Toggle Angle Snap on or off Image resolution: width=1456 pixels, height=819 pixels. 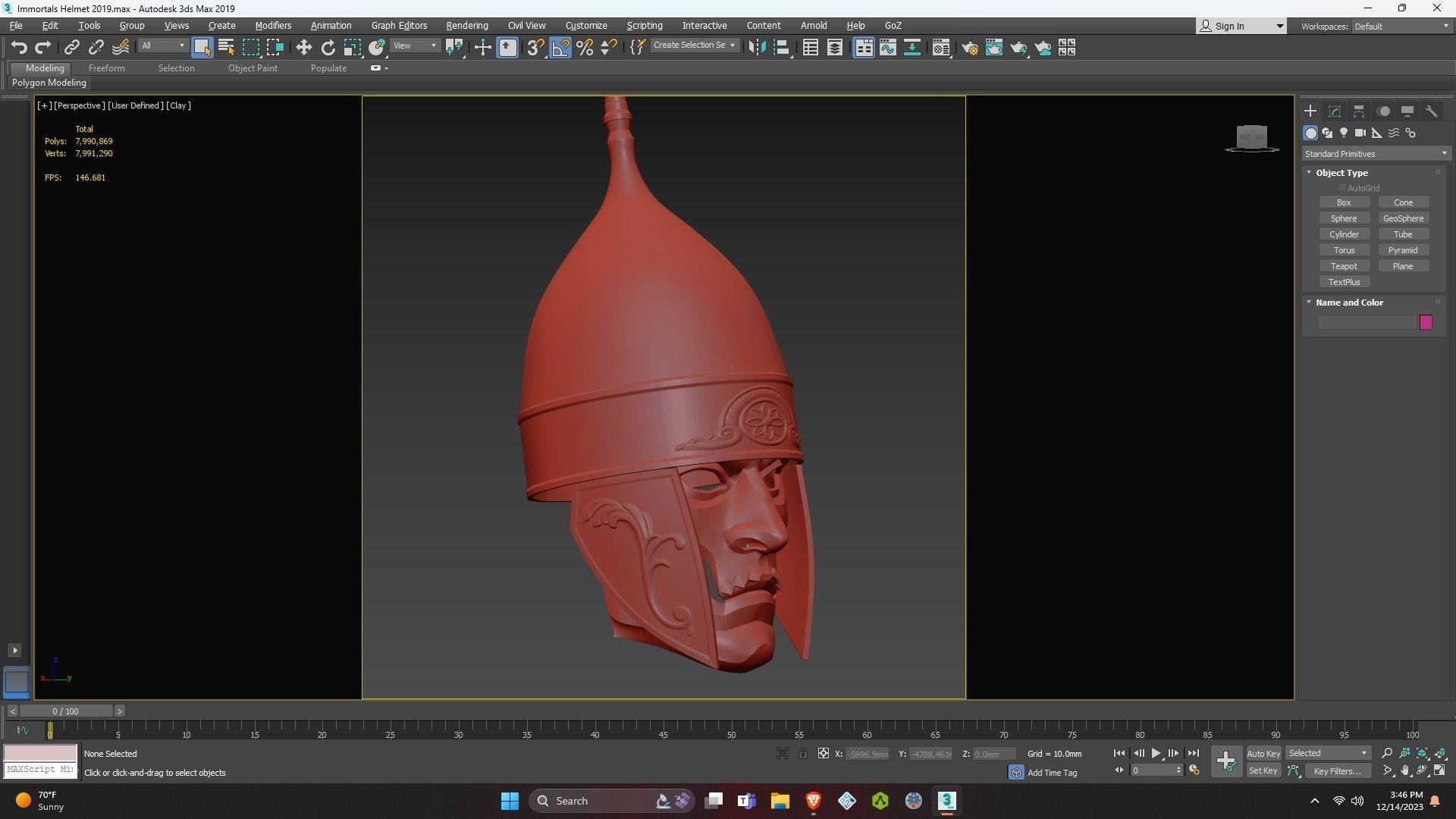pyautogui.click(x=560, y=48)
